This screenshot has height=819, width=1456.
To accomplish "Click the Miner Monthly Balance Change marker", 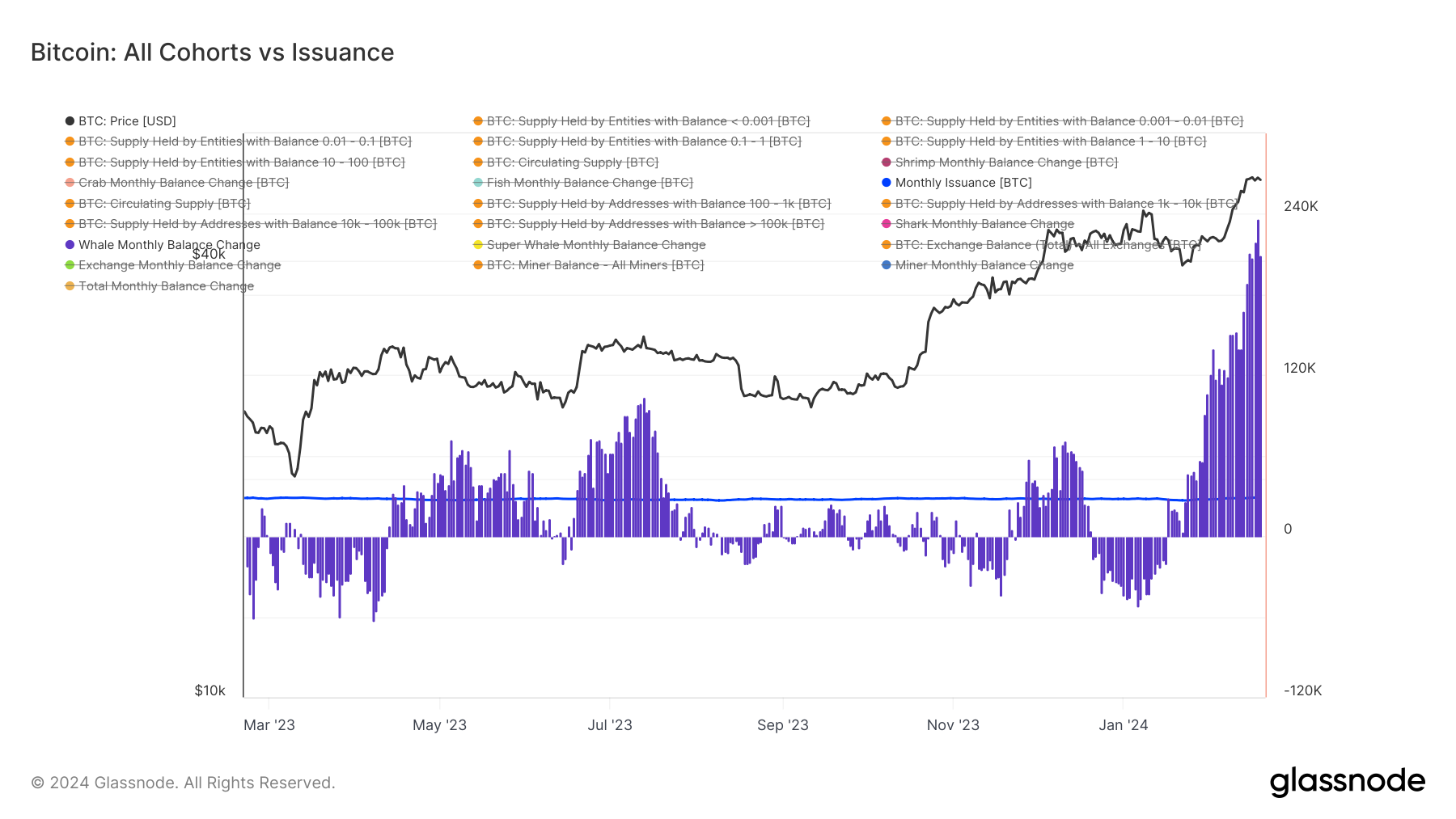I will (887, 265).
